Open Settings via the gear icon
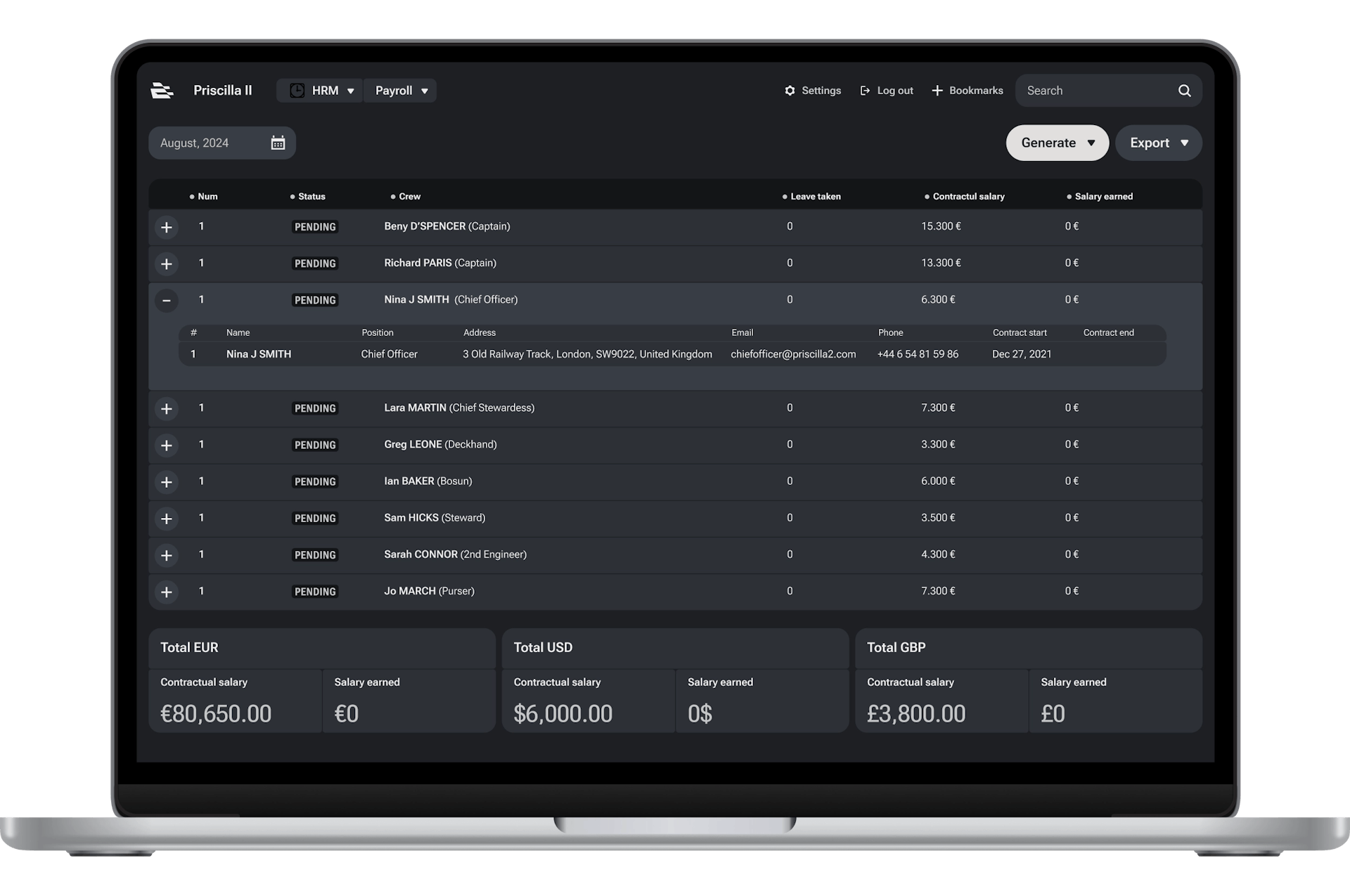Screen dimensions: 1350x896 coord(790,91)
